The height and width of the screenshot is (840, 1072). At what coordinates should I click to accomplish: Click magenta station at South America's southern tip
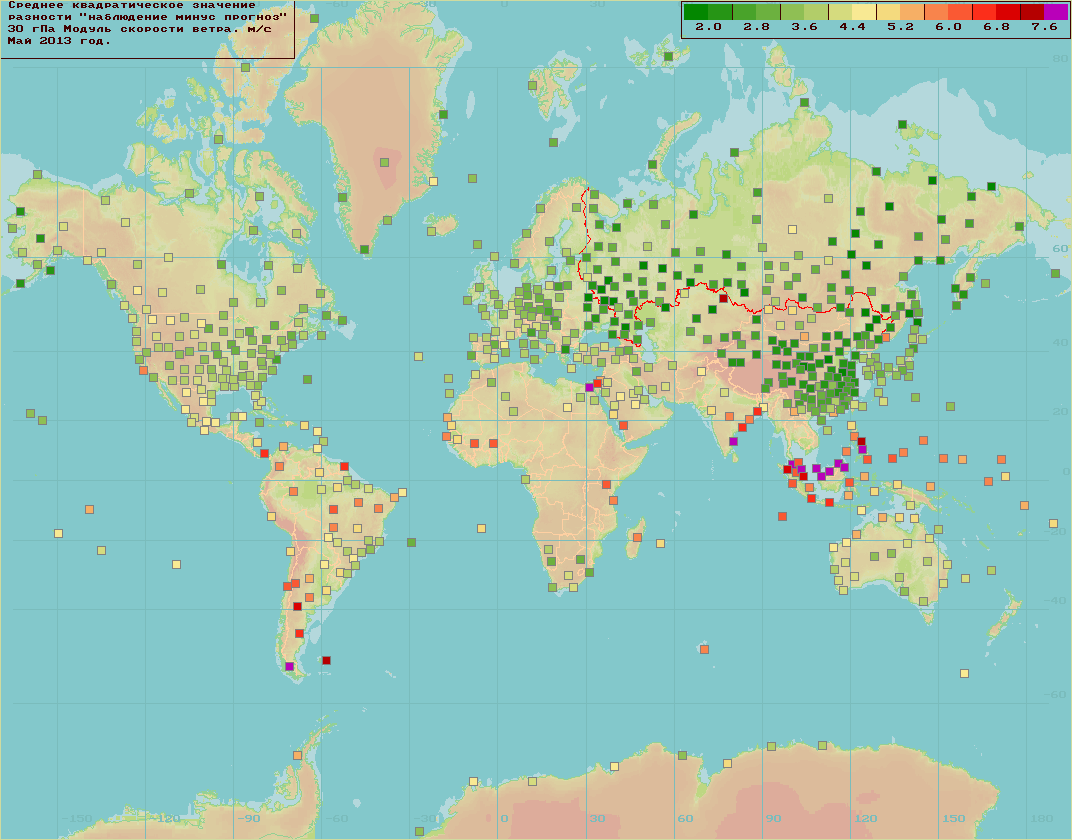click(289, 666)
